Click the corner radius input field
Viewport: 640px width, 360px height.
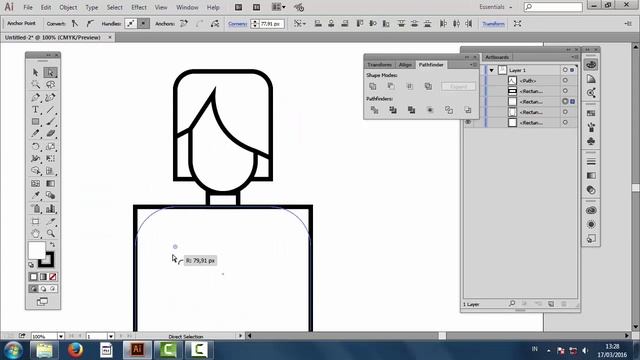(x=271, y=24)
